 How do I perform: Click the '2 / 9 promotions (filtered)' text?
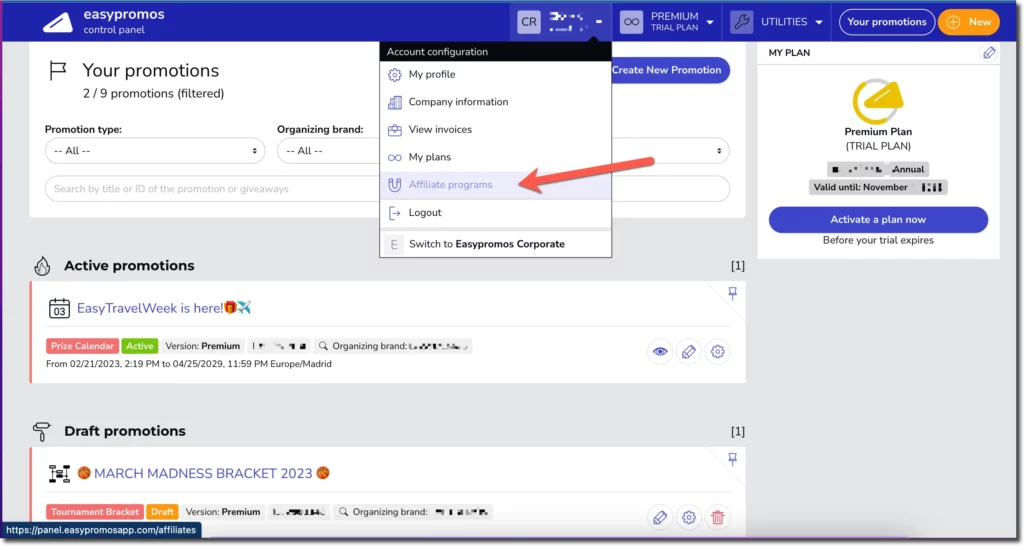tap(153, 93)
